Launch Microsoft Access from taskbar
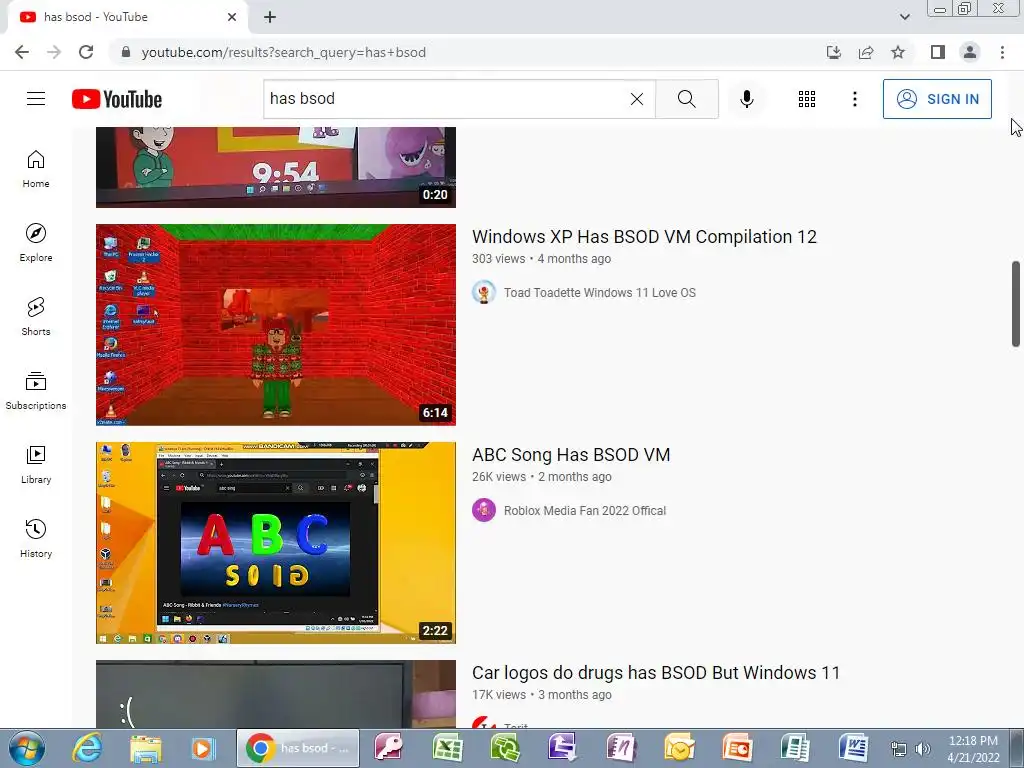 [389, 748]
